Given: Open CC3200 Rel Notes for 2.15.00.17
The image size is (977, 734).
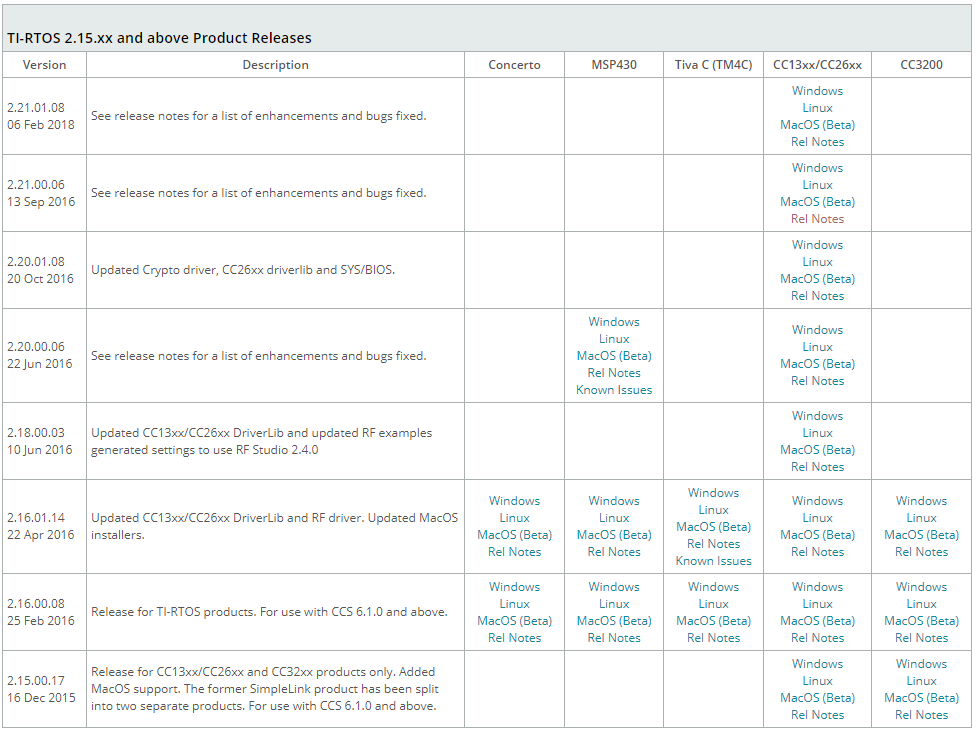Looking at the screenshot, I should click(921, 715).
